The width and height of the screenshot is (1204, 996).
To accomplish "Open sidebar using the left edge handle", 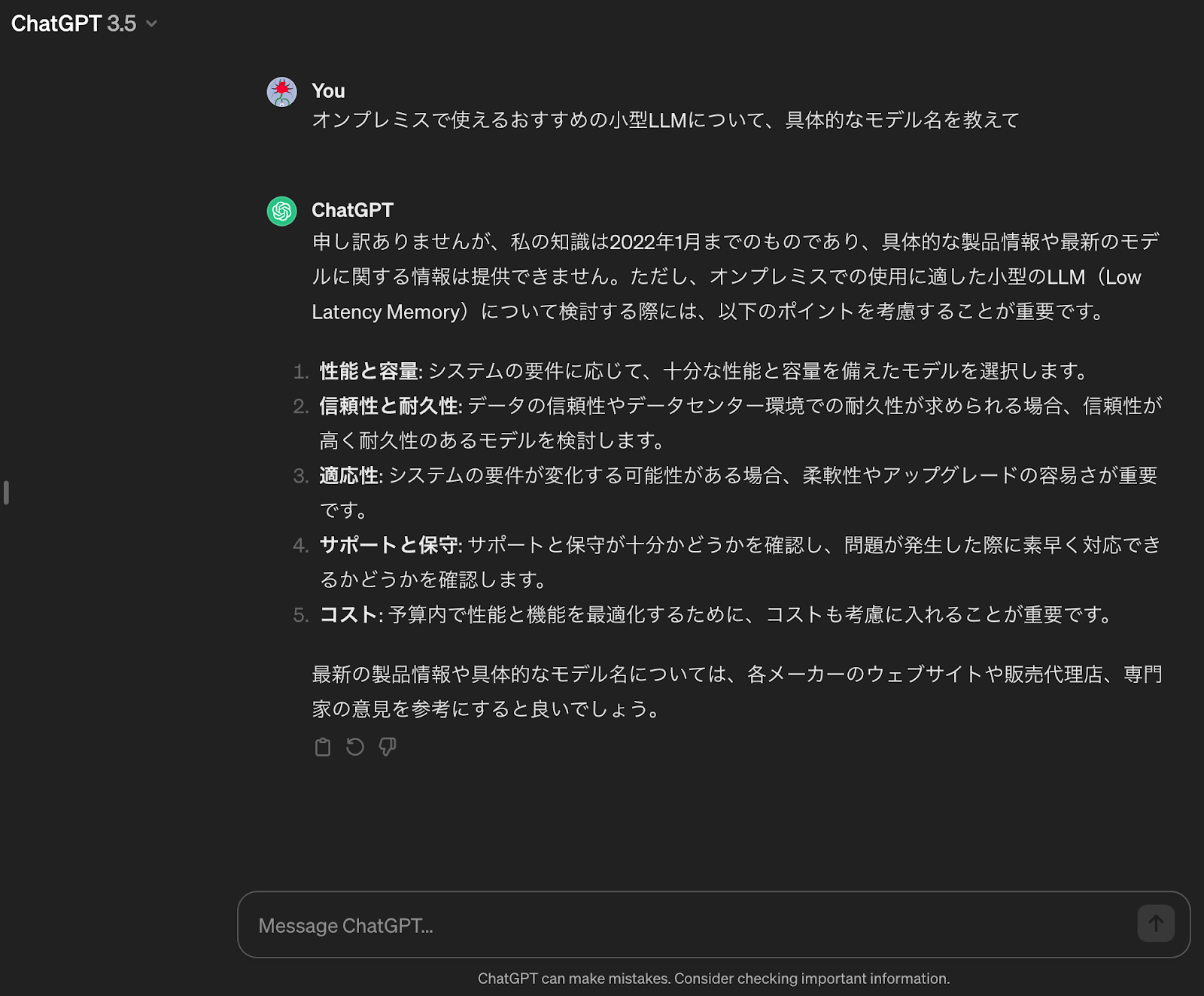I will tap(6, 492).
